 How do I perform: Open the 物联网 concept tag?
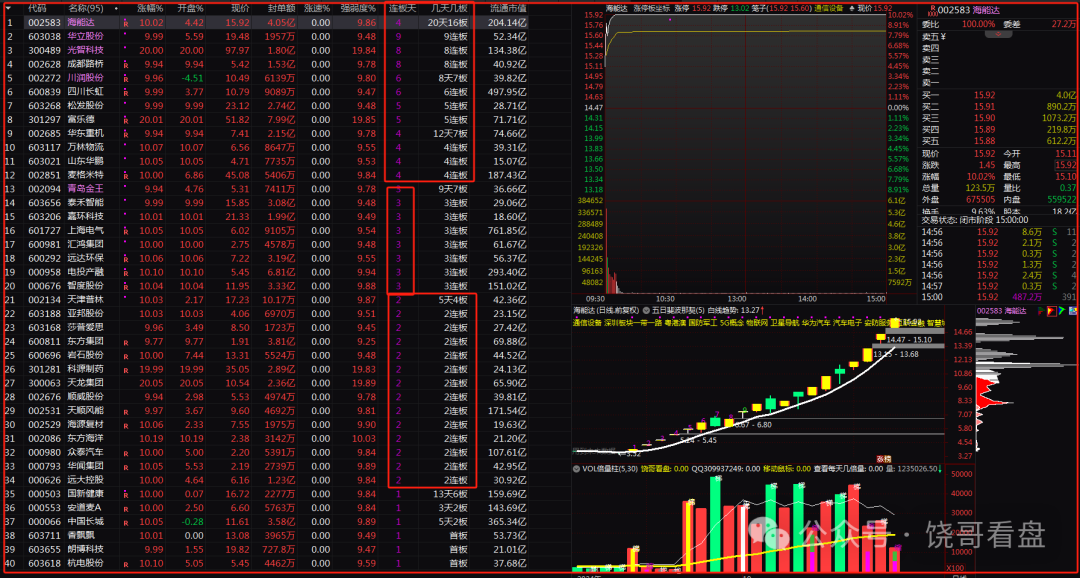point(756,322)
